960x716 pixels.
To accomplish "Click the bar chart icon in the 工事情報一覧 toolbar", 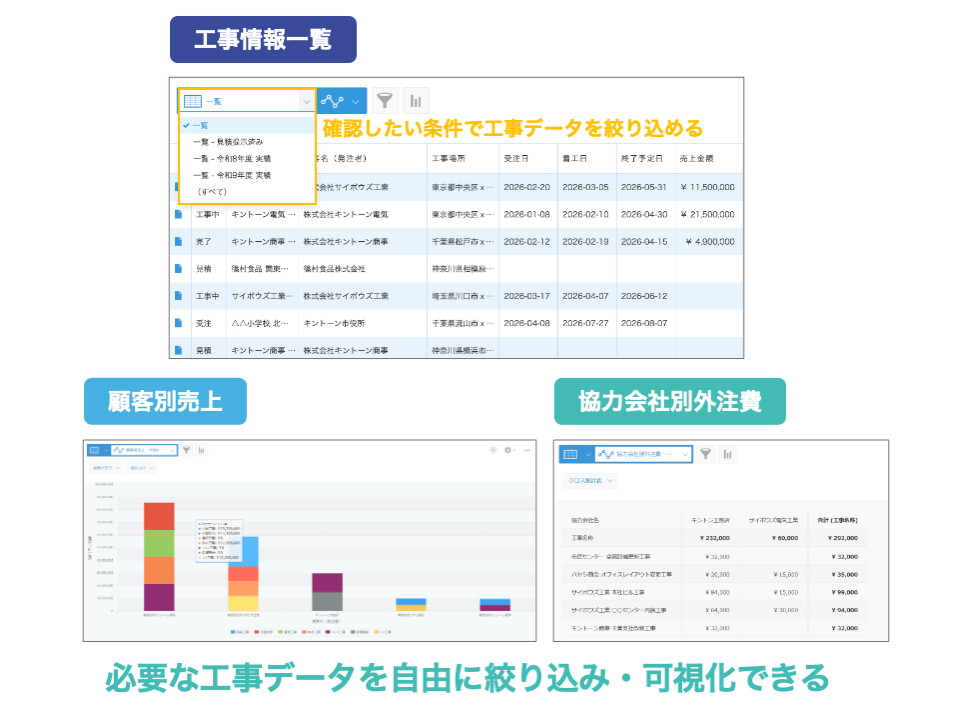I will coord(414,101).
